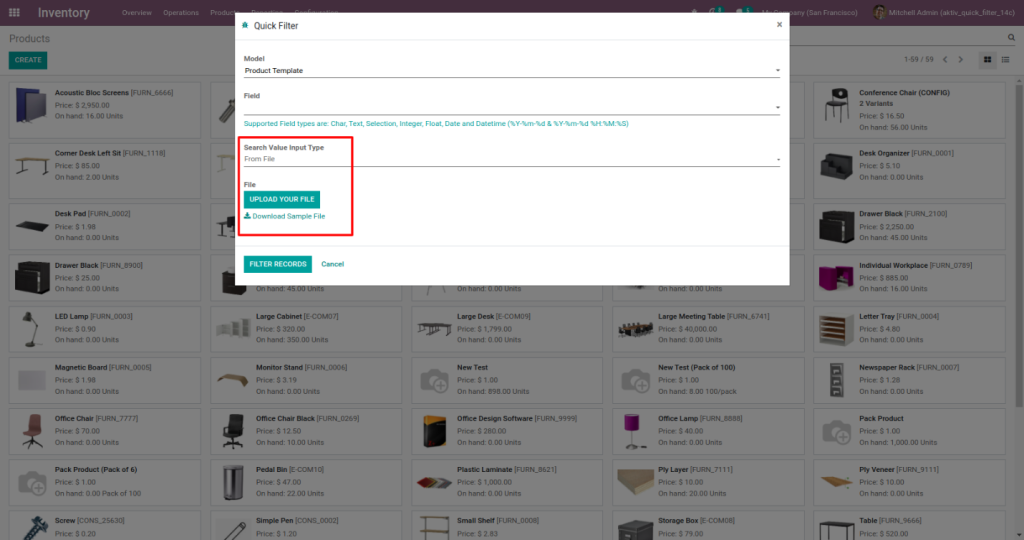Click the Plastic Laminate product image
The height and width of the screenshot is (540, 1024).
[434, 483]
